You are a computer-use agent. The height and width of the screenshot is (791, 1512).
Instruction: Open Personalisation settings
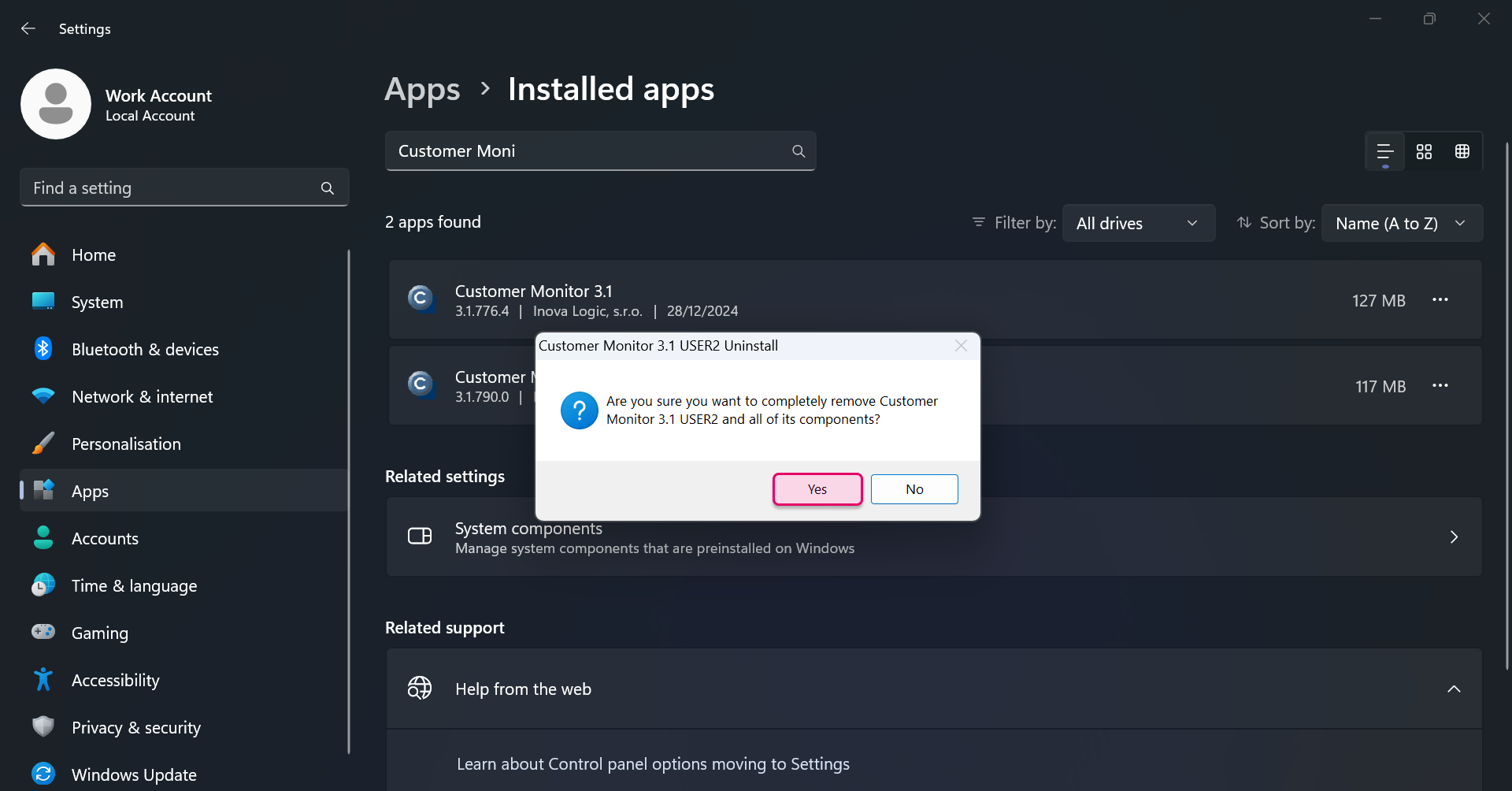(184, 444)
